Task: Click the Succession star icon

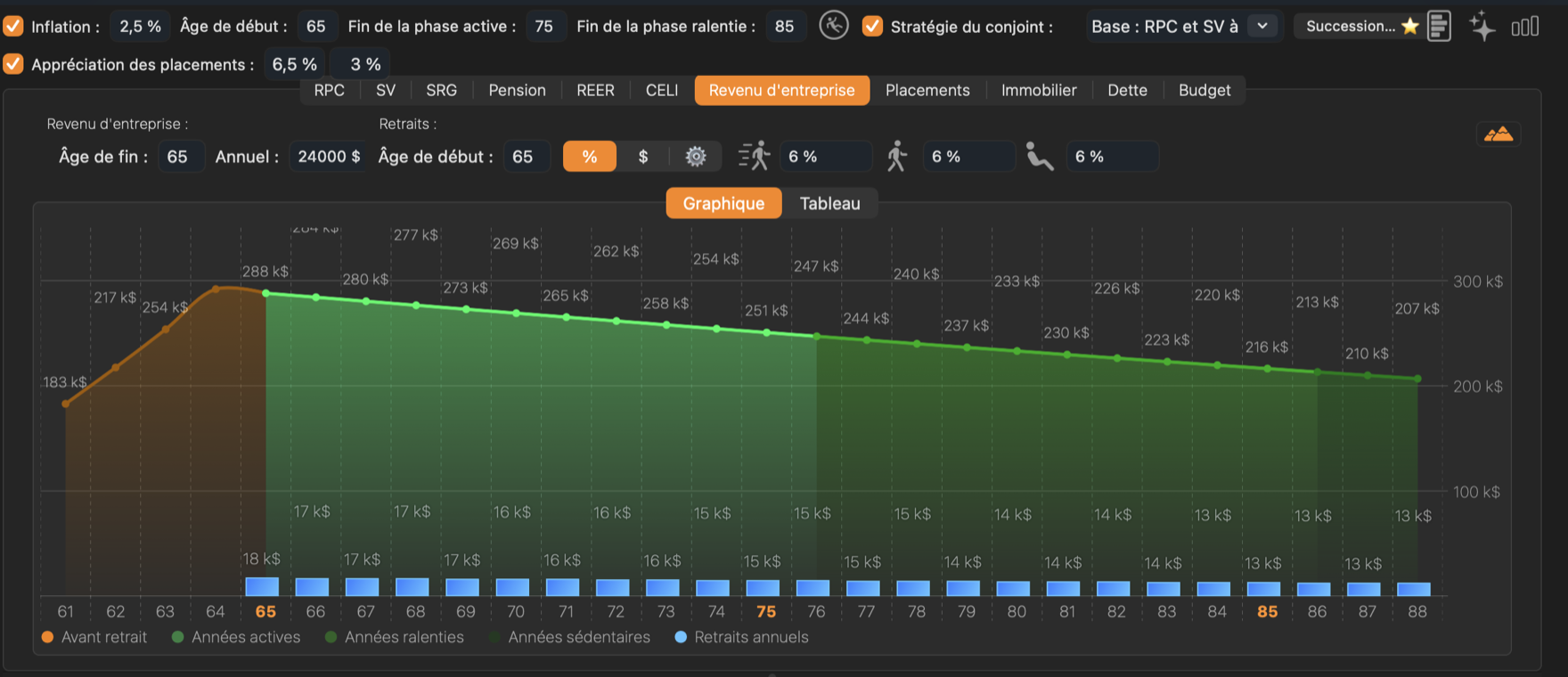Action: click(1410, 26)
